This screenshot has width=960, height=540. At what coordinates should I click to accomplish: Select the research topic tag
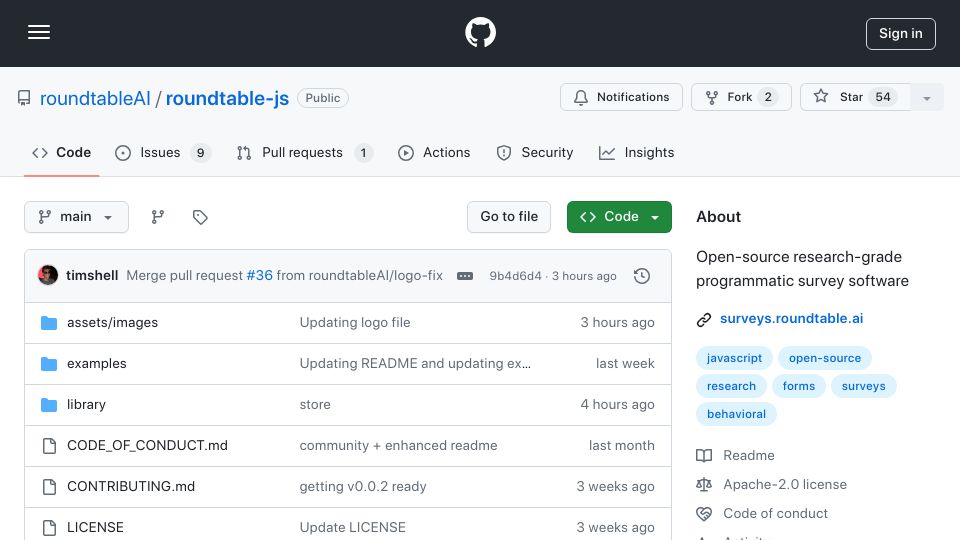[x=731, y=386]
